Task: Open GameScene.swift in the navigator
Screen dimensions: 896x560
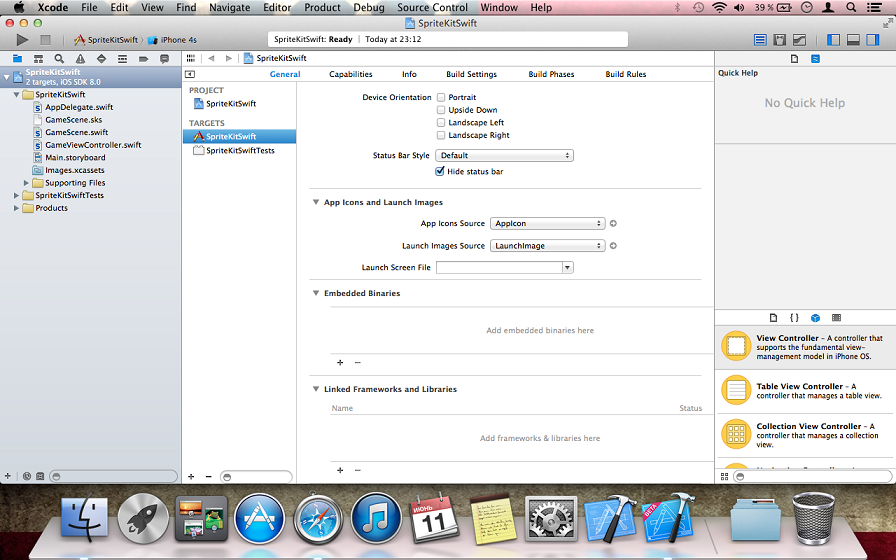Action: (x=77, y=133)
